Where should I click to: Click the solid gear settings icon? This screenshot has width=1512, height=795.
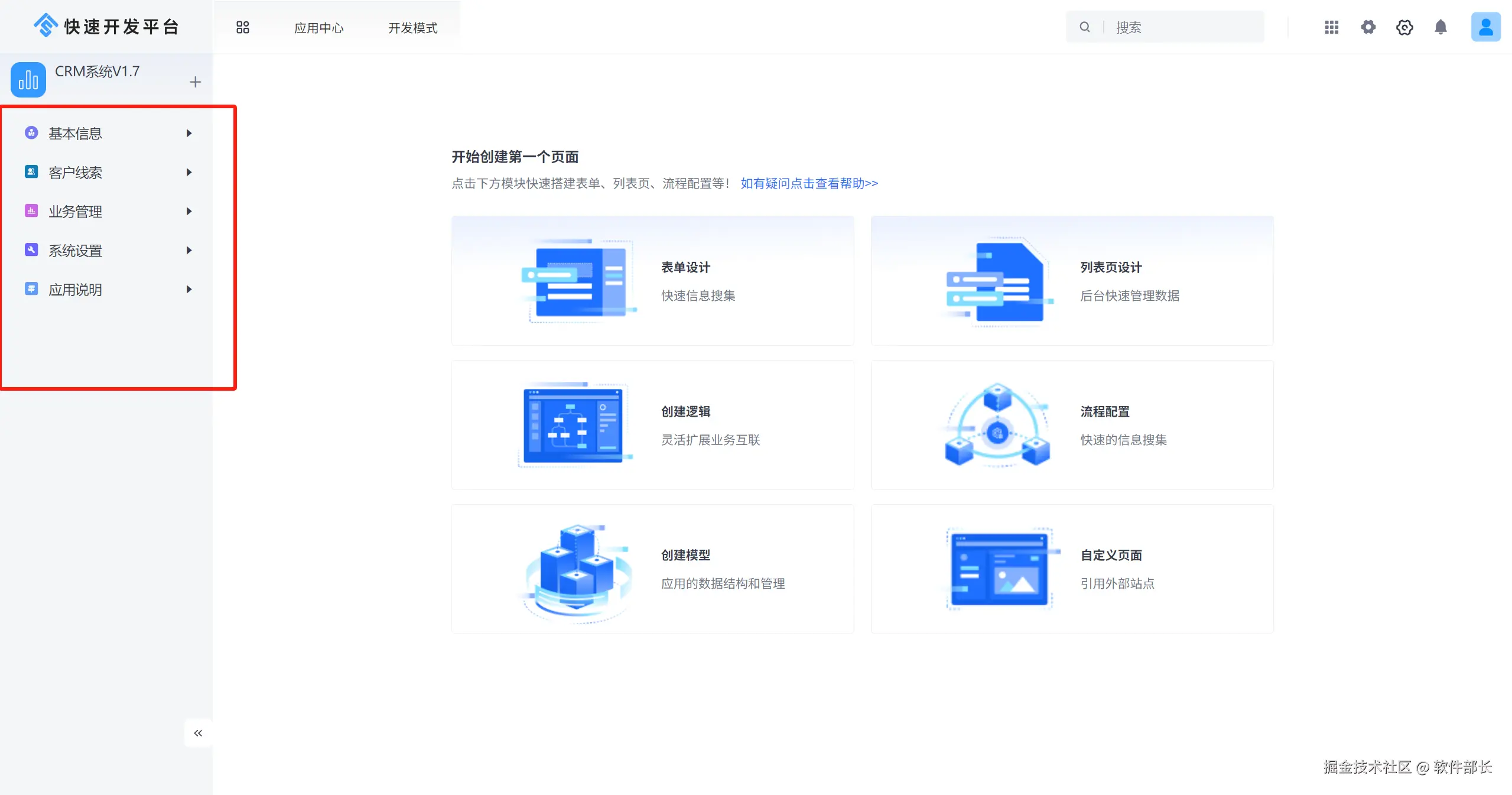click(x=1368, y=27)
